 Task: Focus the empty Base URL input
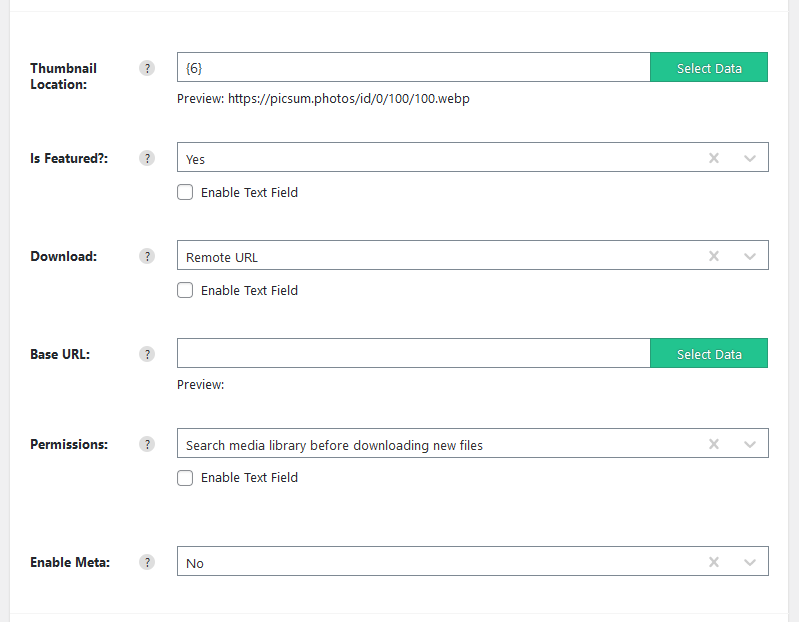tap(414, 354)
